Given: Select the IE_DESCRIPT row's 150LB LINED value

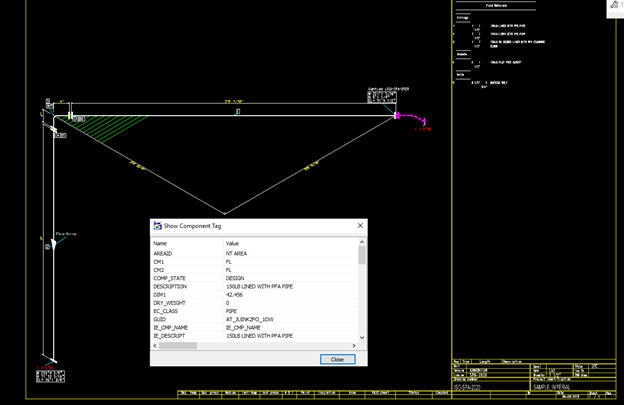Looking at the screenshot, I should tap(259, 336).
